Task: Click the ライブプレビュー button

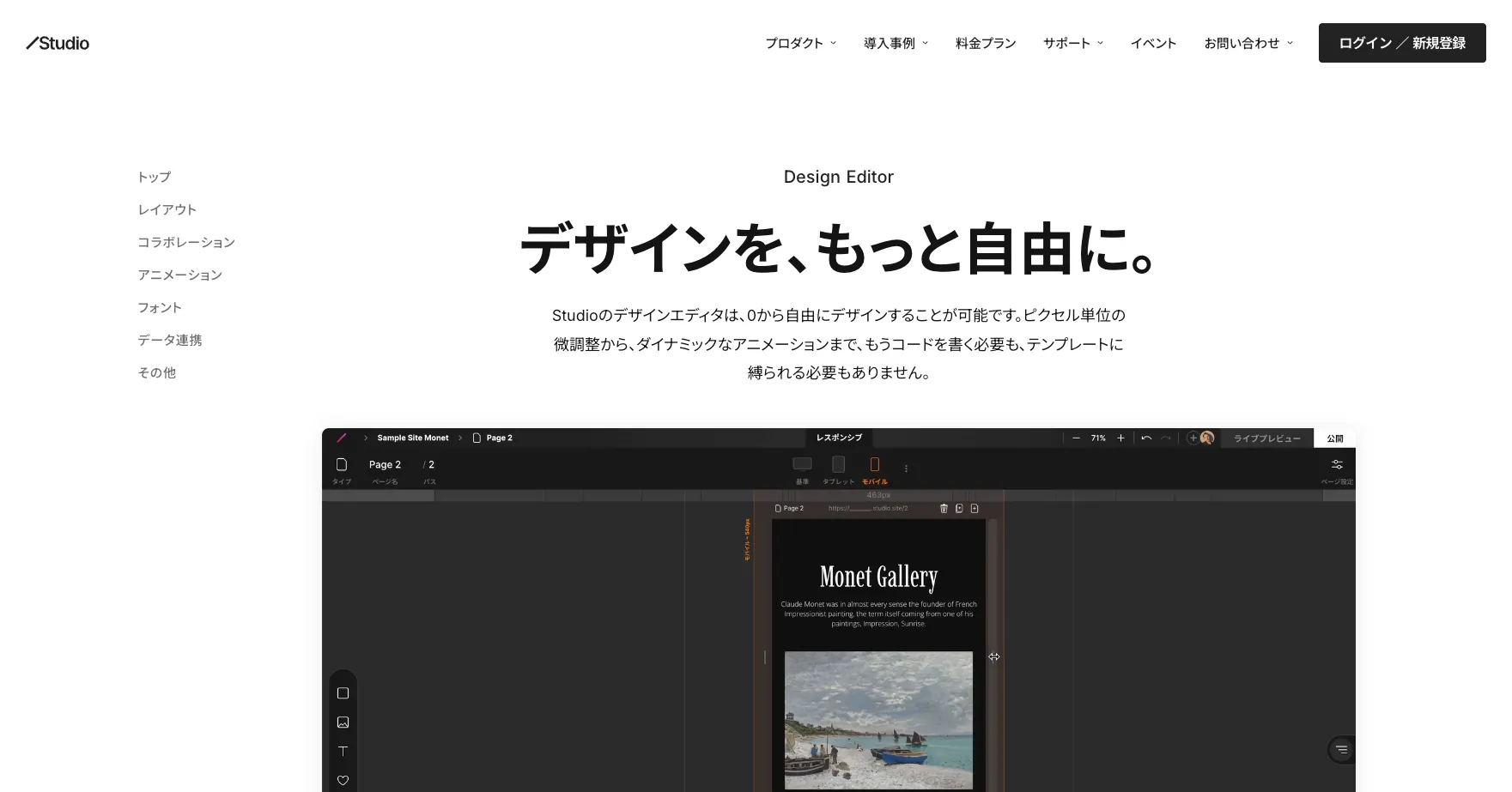Action: pos(1267,438)
